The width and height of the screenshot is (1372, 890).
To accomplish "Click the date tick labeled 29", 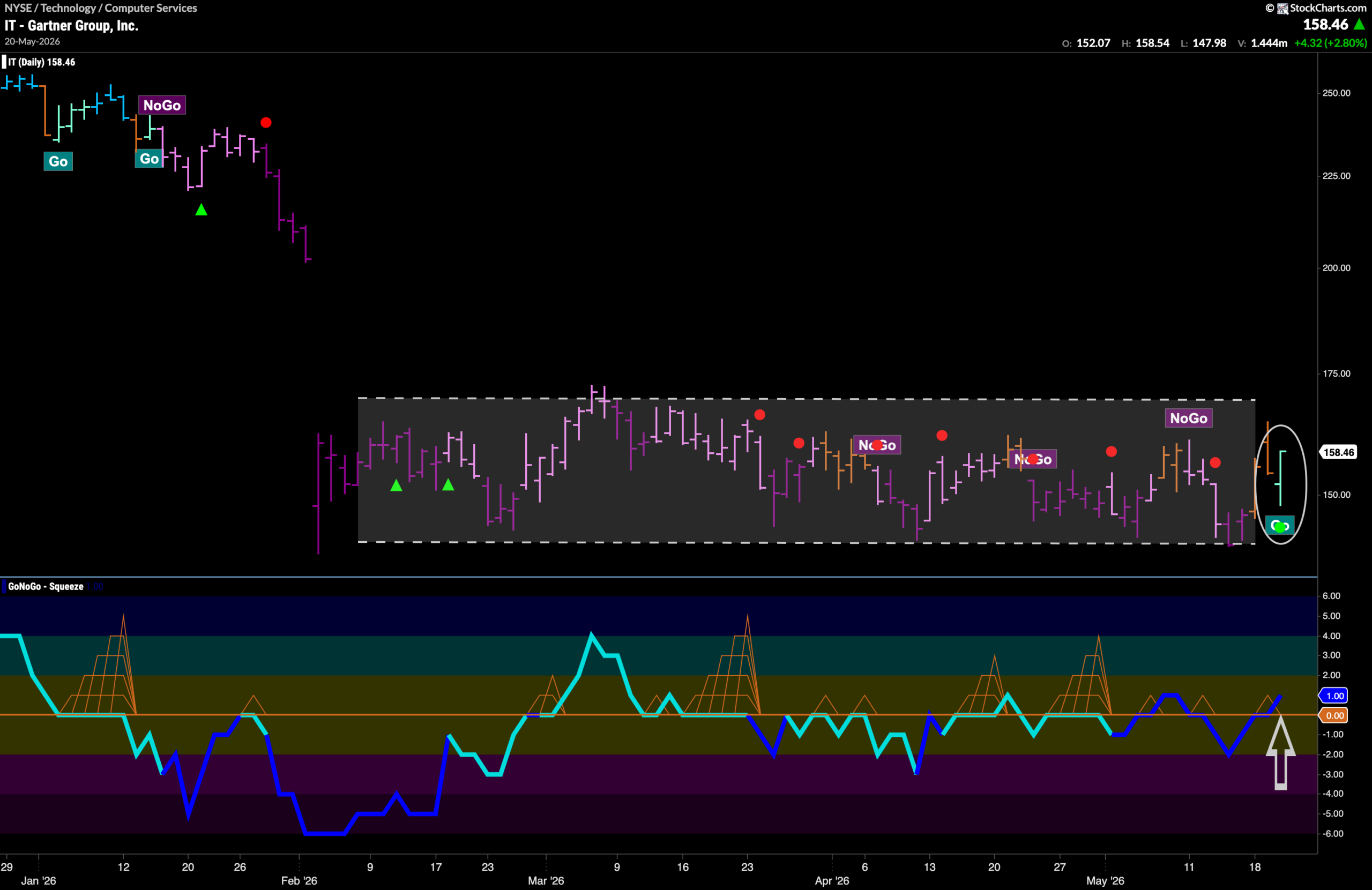I will coord(7,867).
